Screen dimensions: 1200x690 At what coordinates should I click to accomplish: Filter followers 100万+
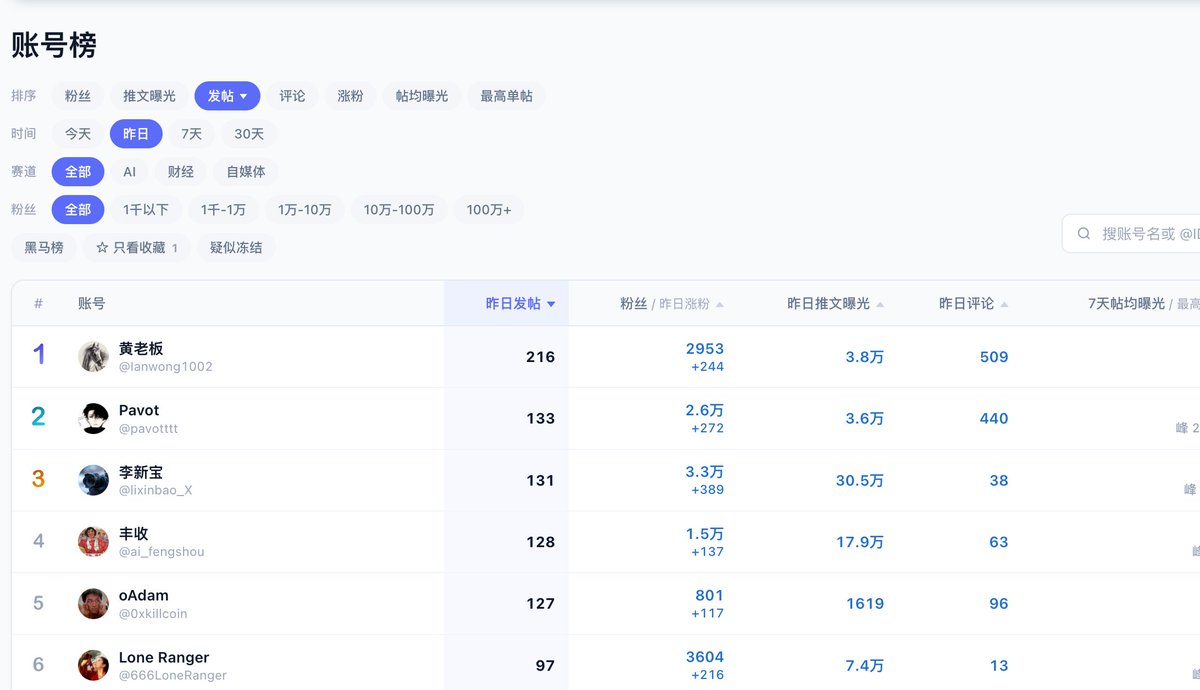point(489,210)
